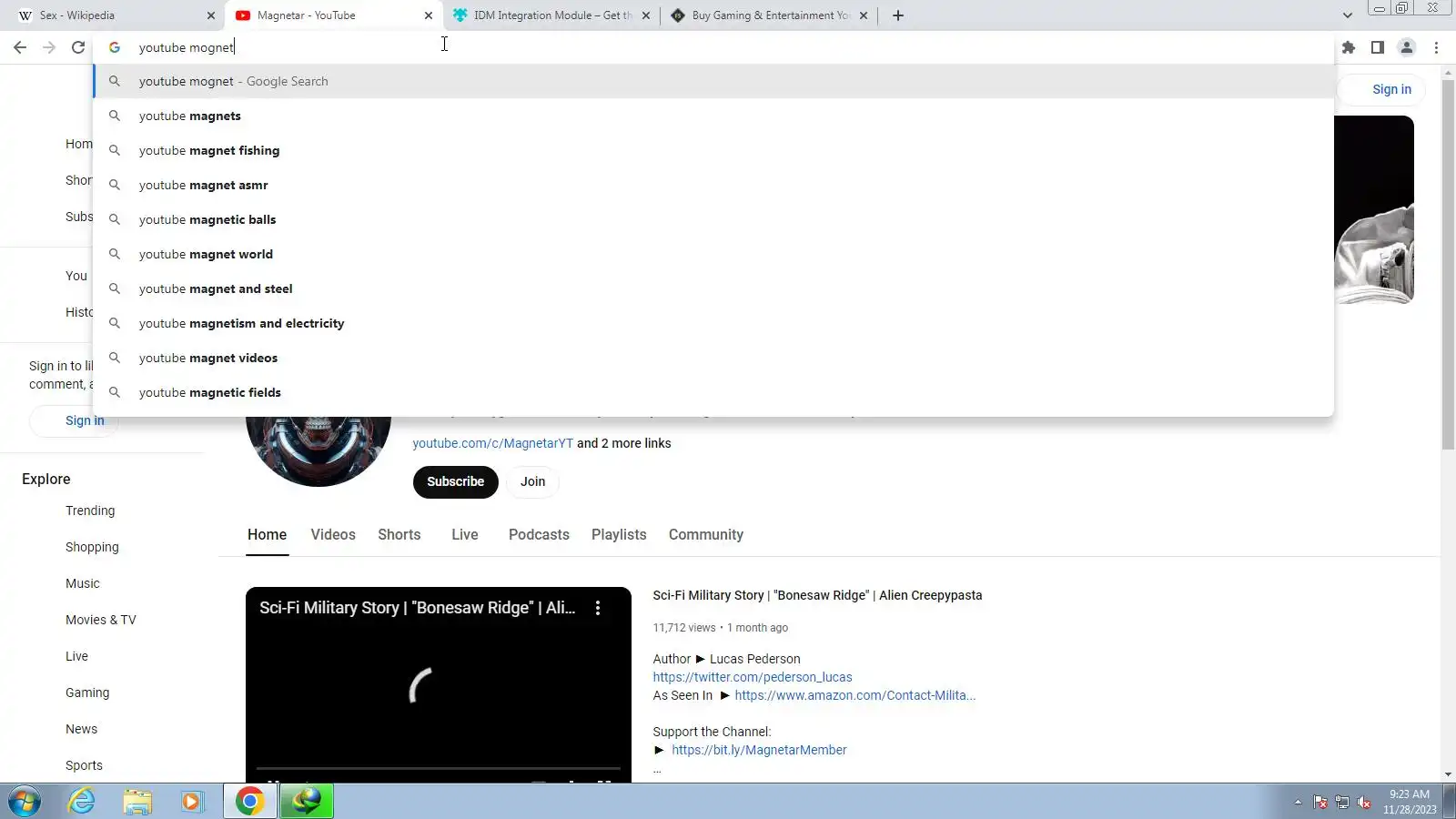Screen dimensions: 1456x819
Task: Open the 'Bonesaw Ridge' Alien Creepypasta video title
Action: click(x=817, y=595)
